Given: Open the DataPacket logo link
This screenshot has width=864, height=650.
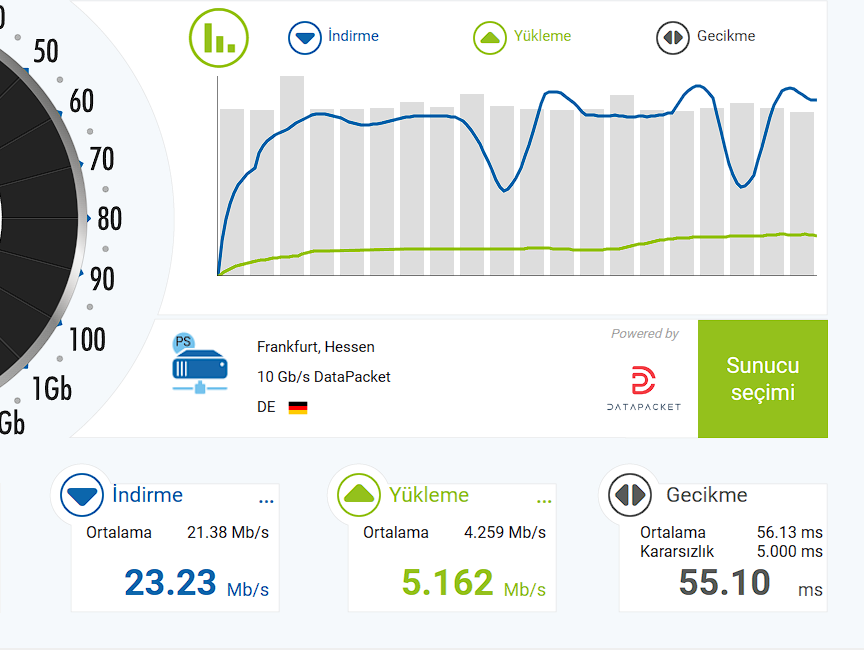Looking at the screenshot, I should pyautogui.click(x=644, y=388).
